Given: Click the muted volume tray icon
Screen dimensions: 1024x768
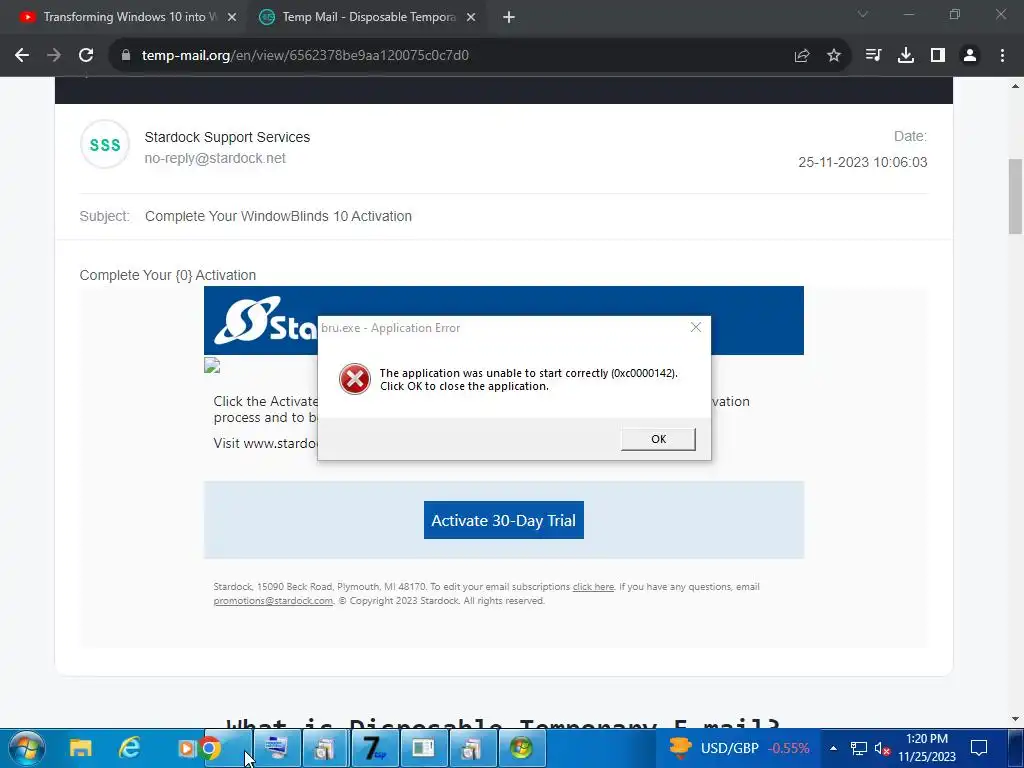Looking at the screenshot, I should [x=882, y=748].
